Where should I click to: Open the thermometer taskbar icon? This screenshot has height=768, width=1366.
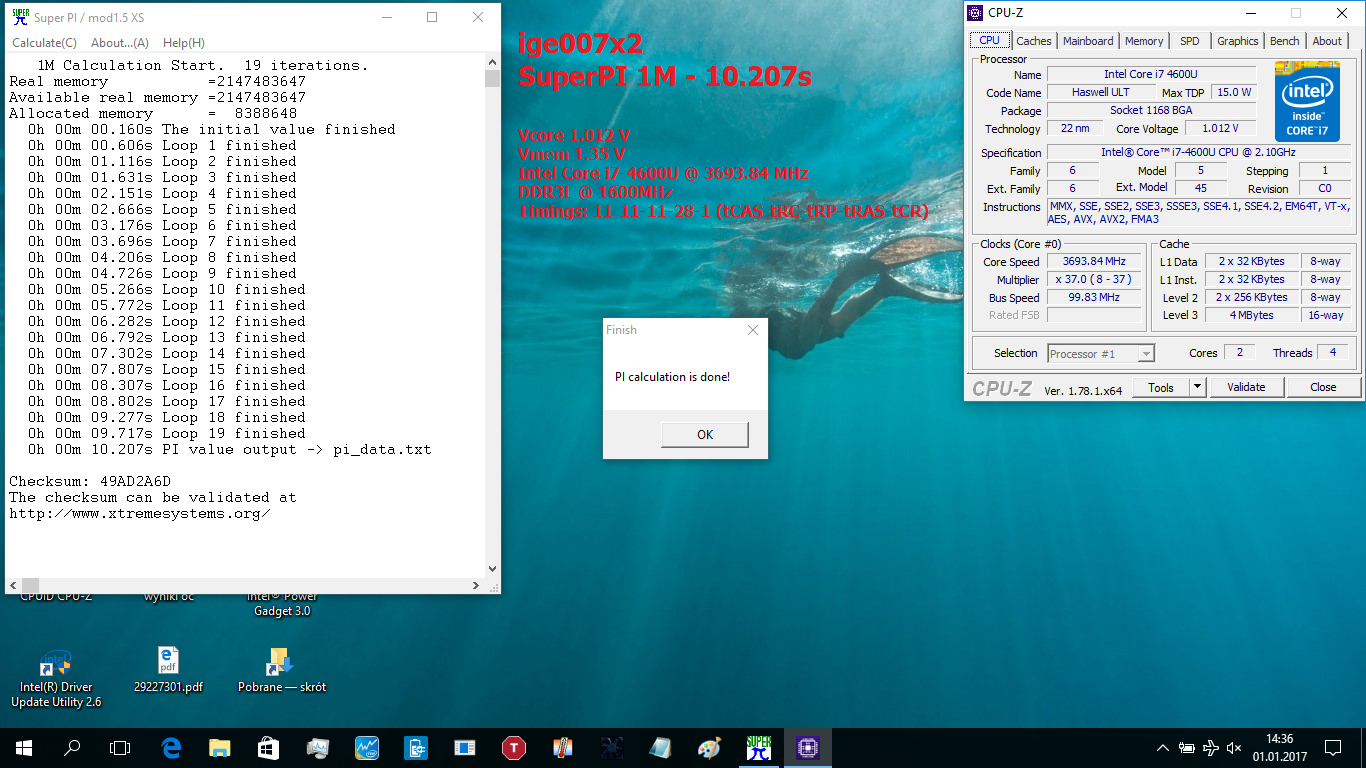coord(563,747)
